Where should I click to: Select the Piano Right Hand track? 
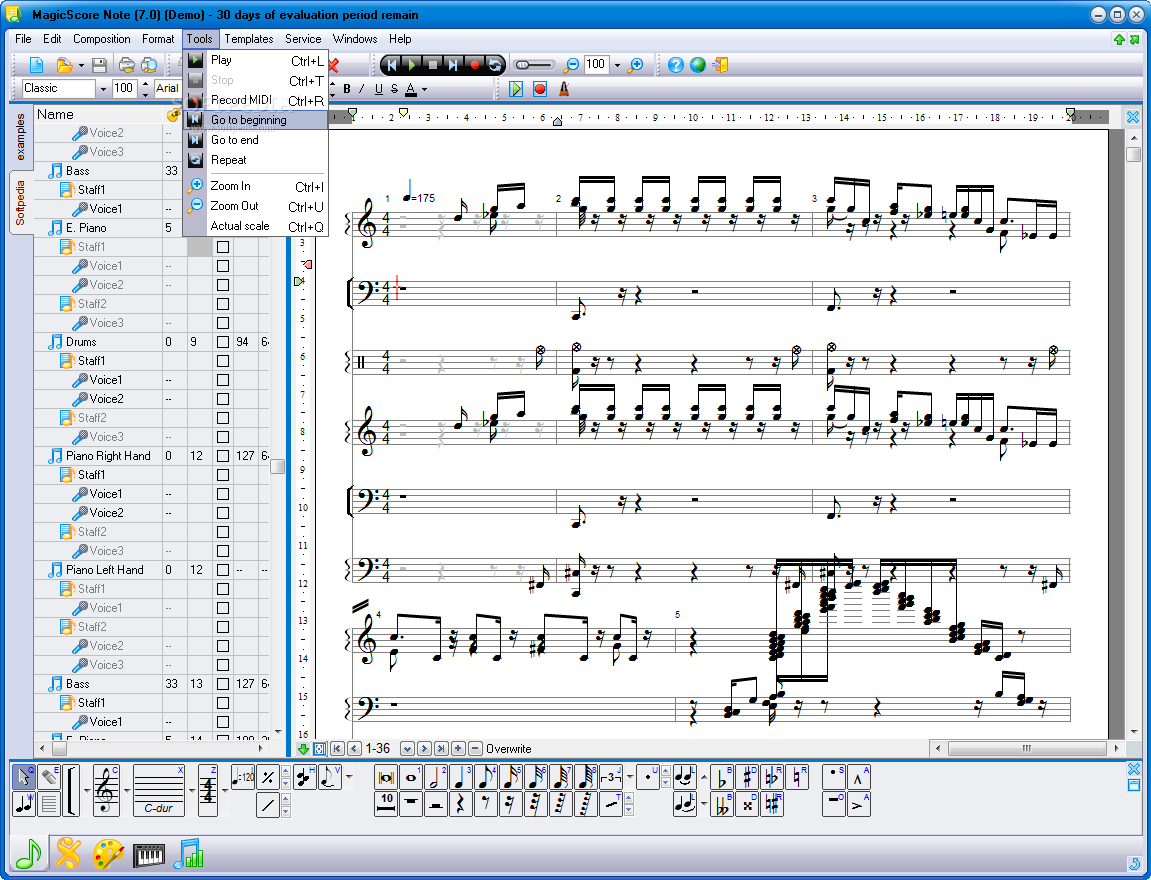pyautogui.click(x=108, y=456)
